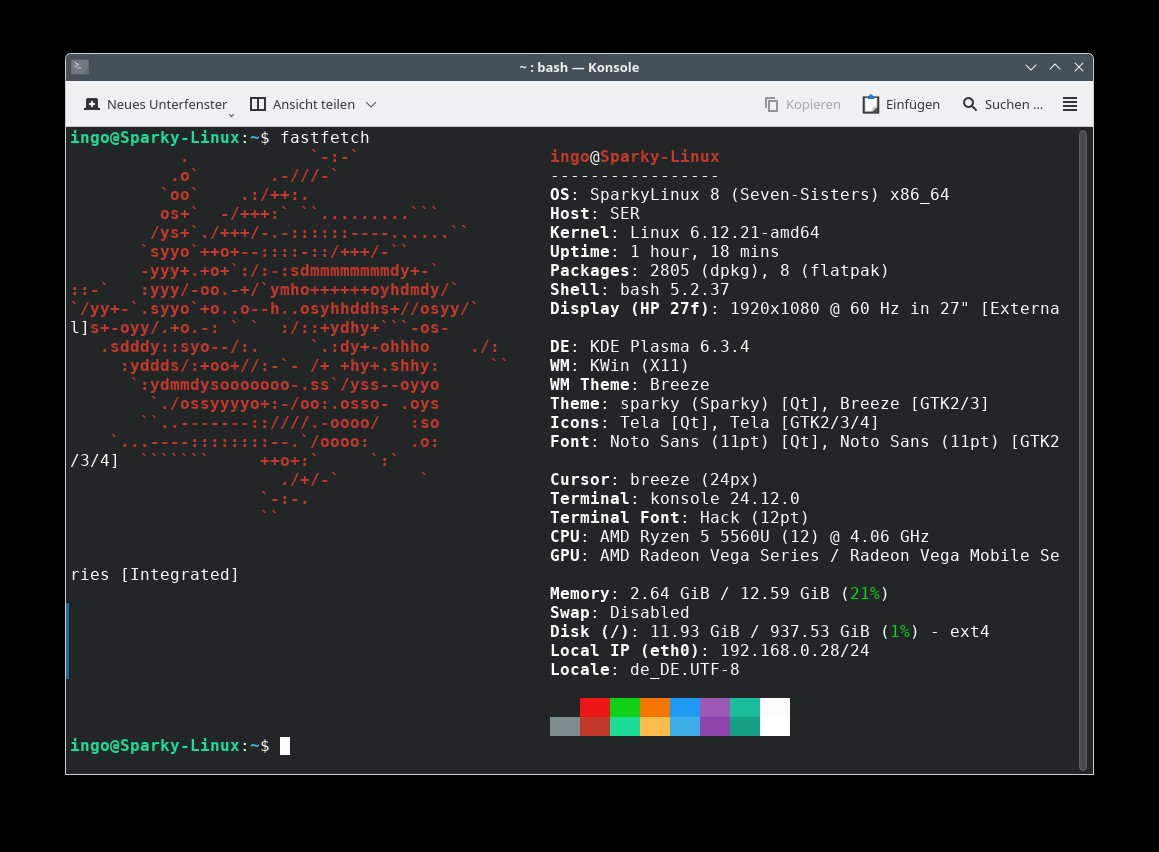Click the 'Terminal Font: Hack (12pt)' line

click(679, 517)
